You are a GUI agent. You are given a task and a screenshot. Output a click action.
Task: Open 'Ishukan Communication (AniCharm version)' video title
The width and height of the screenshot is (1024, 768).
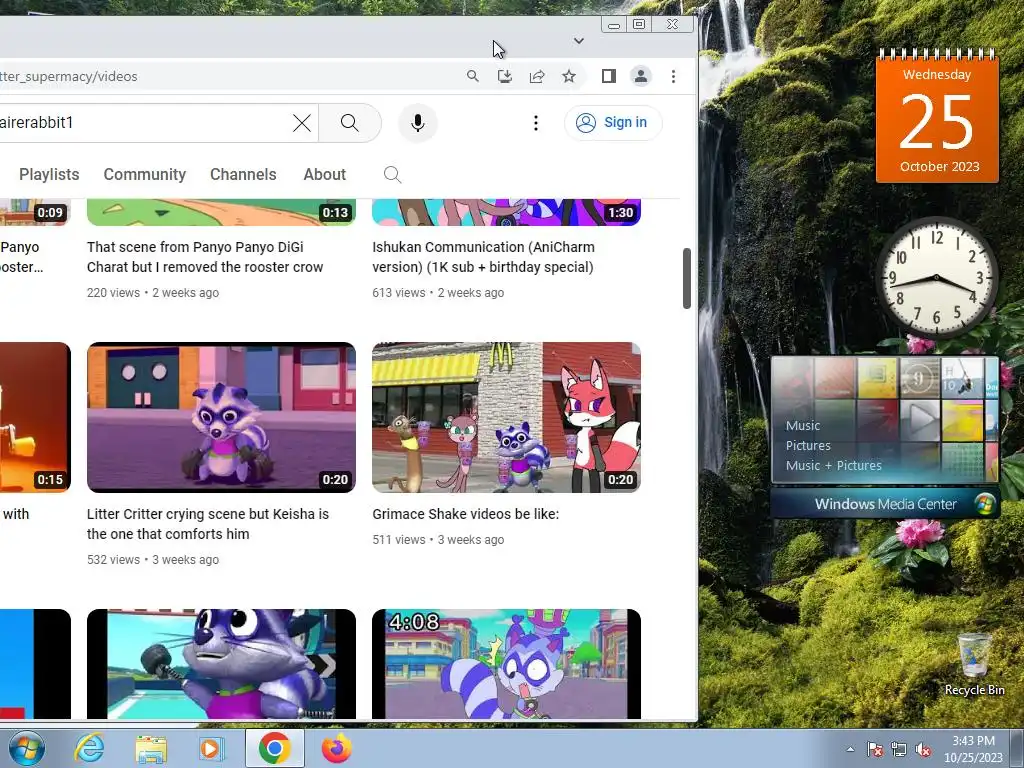point(483,257)
